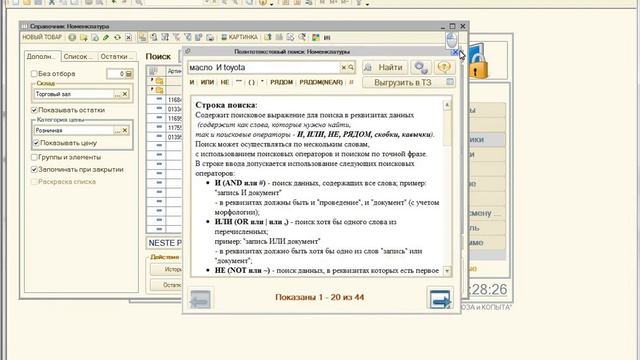This screenshot has width=640, height=360.
Task: Click the magnifier search icon in Номенклатура toolbar
Action: pyautogui.click(x=302, y=38)
